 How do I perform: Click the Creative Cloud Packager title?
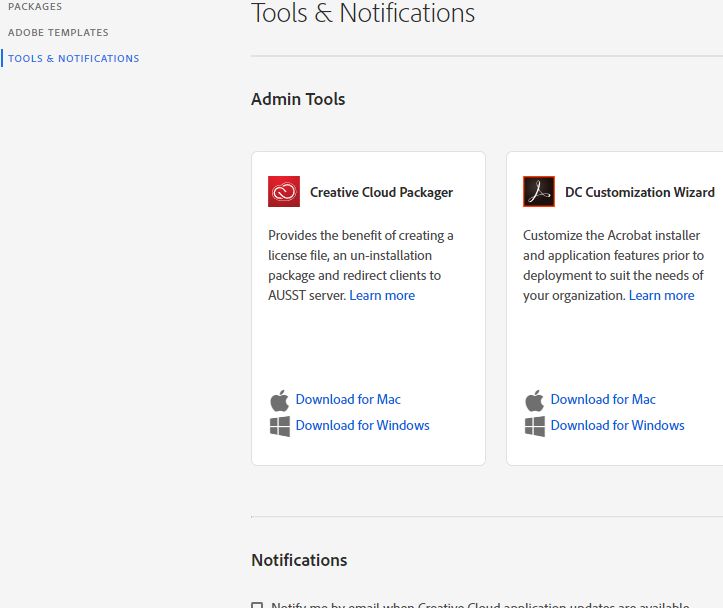381,192
